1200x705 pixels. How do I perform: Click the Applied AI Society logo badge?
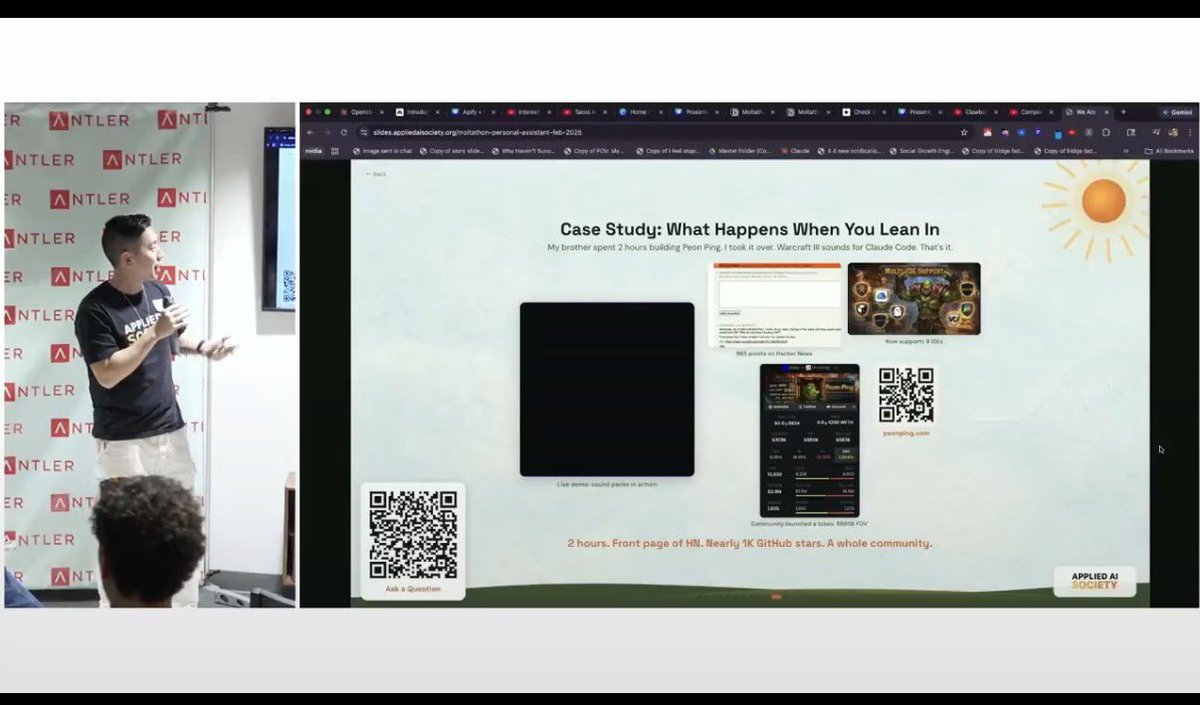coord(1094,581)
